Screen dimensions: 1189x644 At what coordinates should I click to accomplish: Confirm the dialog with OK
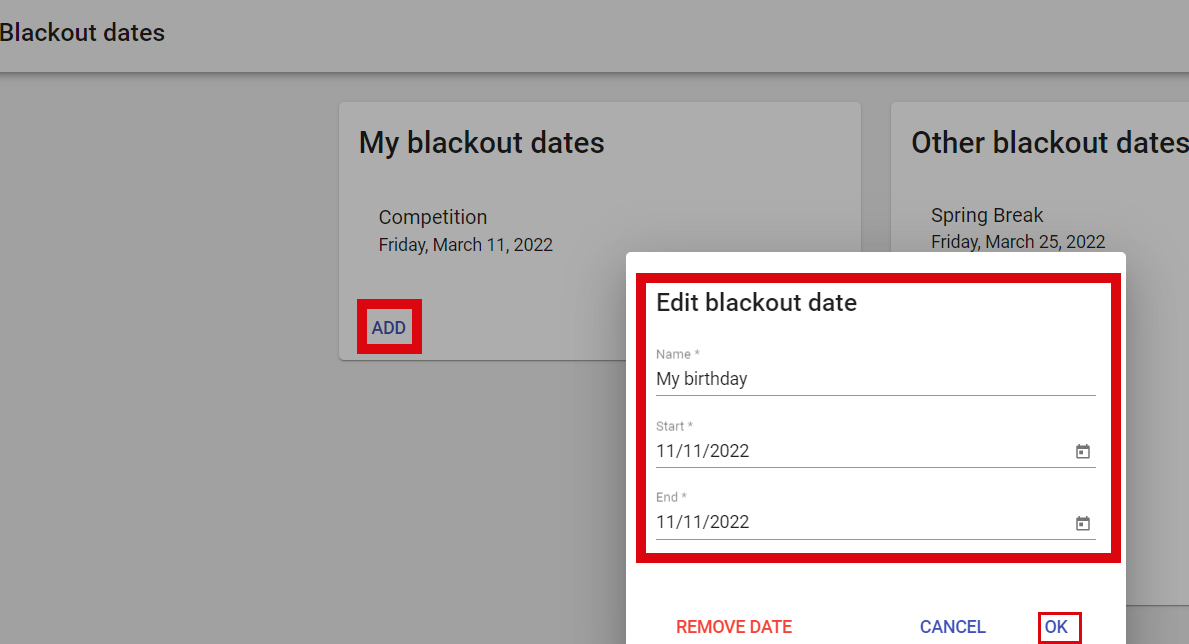pyautogui.click(x=1056, y=627)
